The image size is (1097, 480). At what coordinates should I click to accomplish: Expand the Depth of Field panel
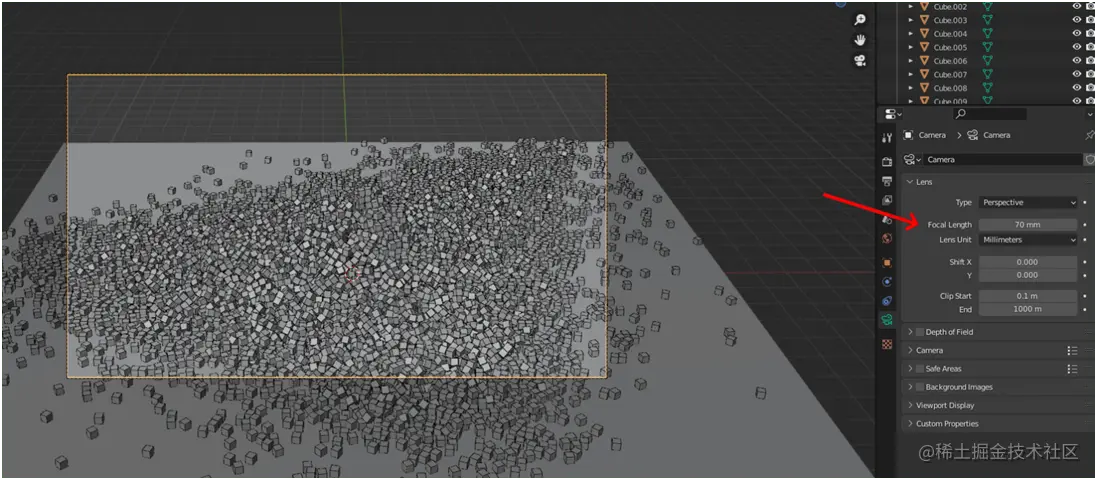tap(910, 332)
